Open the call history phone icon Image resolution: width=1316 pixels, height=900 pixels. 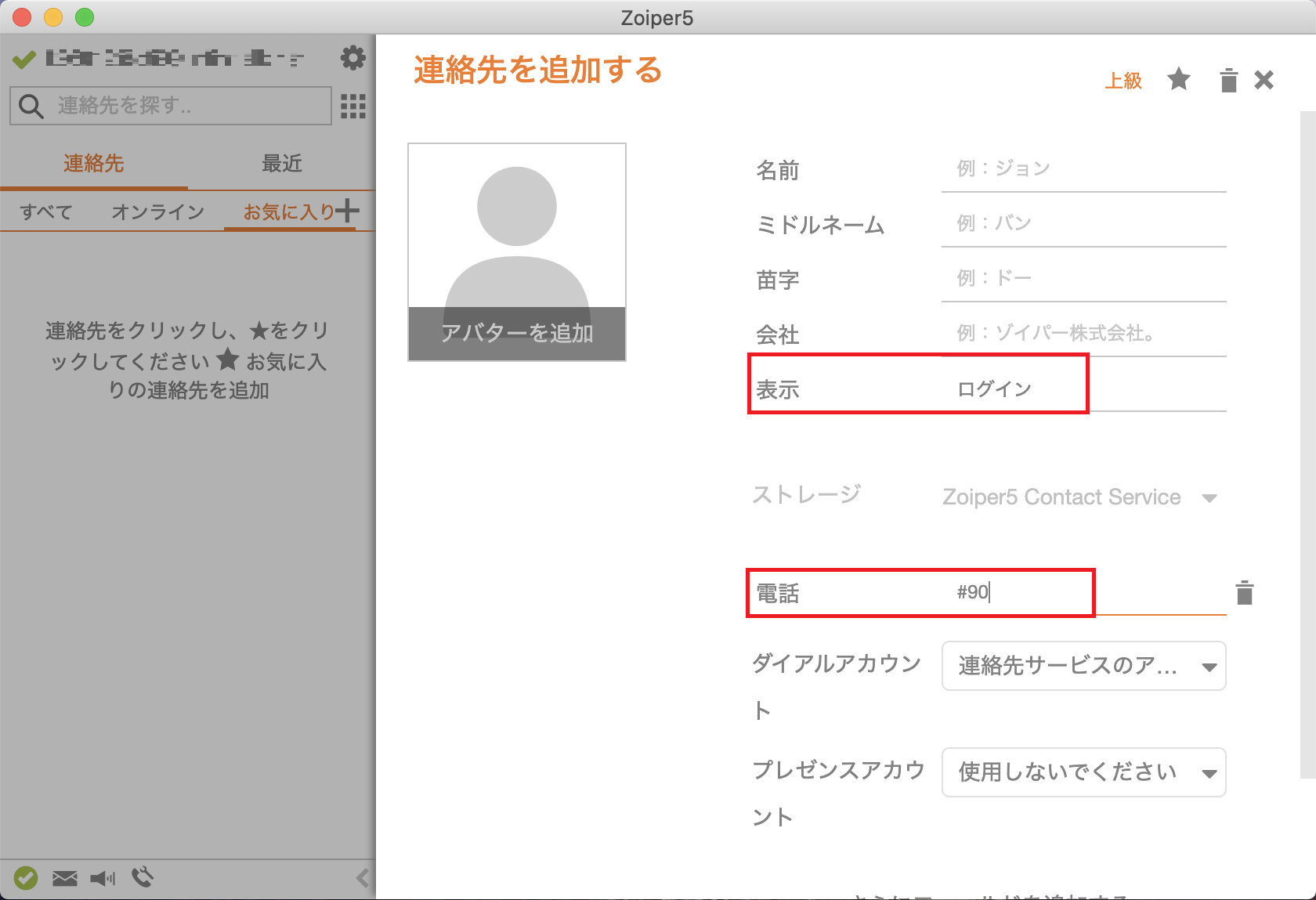pos(143,877)
